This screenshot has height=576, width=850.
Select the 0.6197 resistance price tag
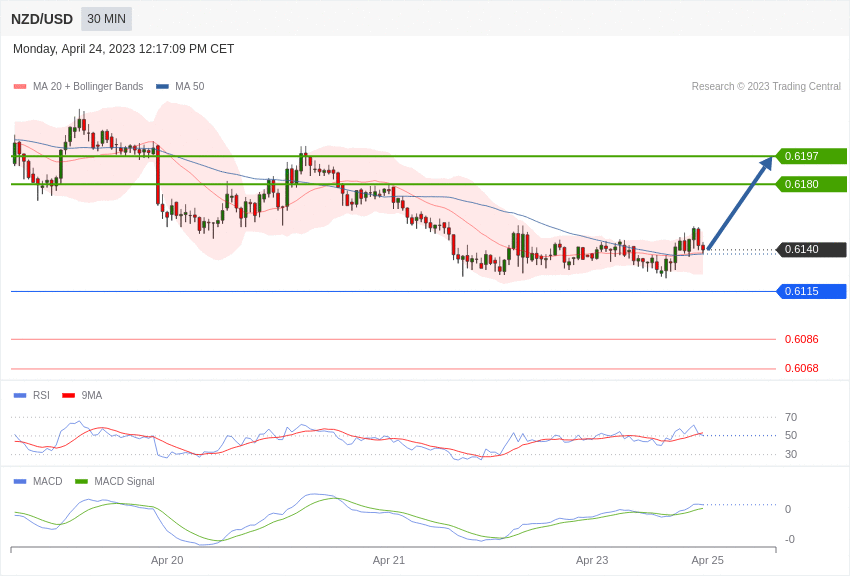812,156
